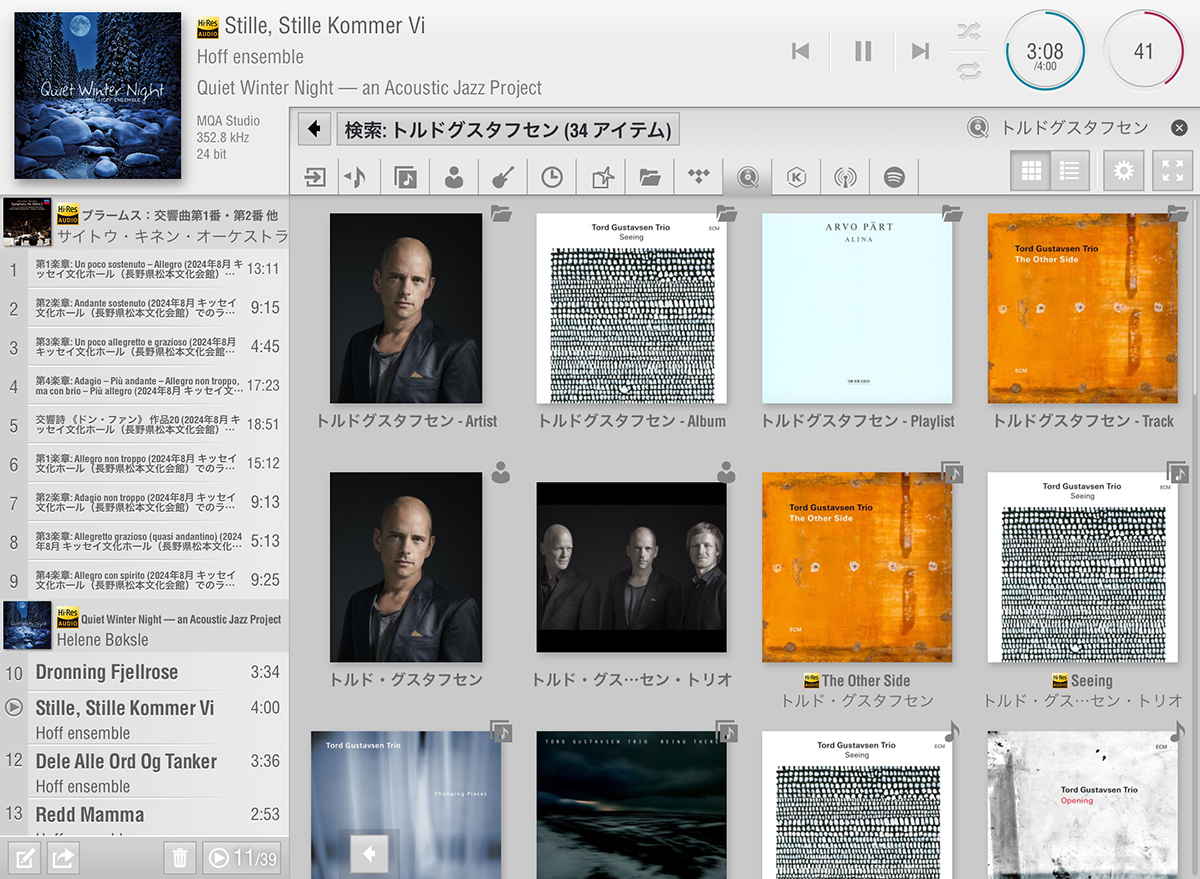Open the TIDAL source tab

point(699,177)
